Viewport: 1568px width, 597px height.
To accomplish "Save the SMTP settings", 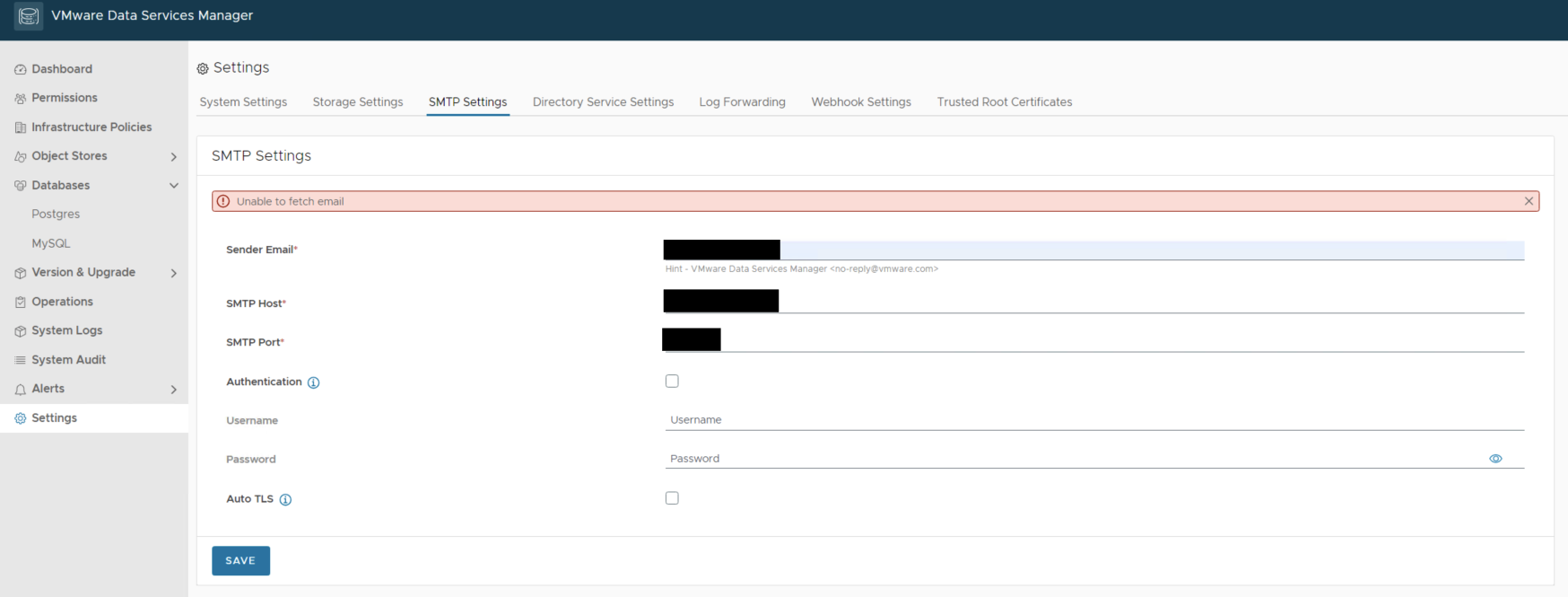I will click(240, 560).
